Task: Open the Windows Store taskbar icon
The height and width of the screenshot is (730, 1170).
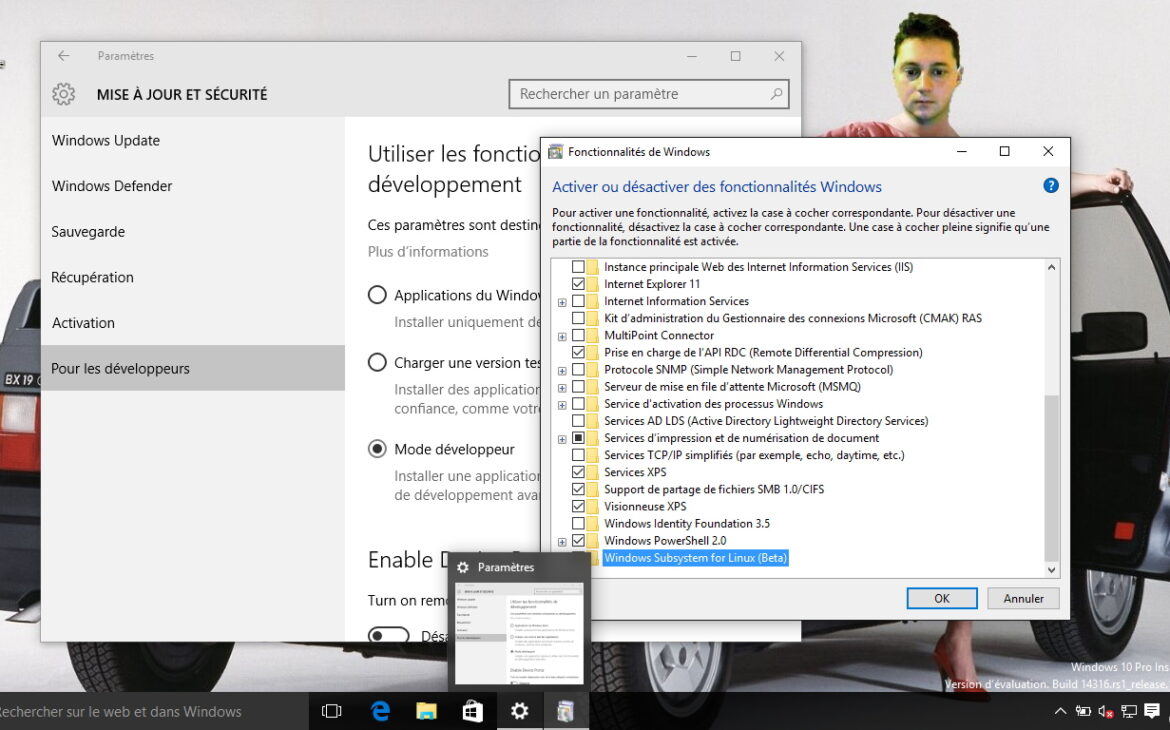Action: pos(473,711)
